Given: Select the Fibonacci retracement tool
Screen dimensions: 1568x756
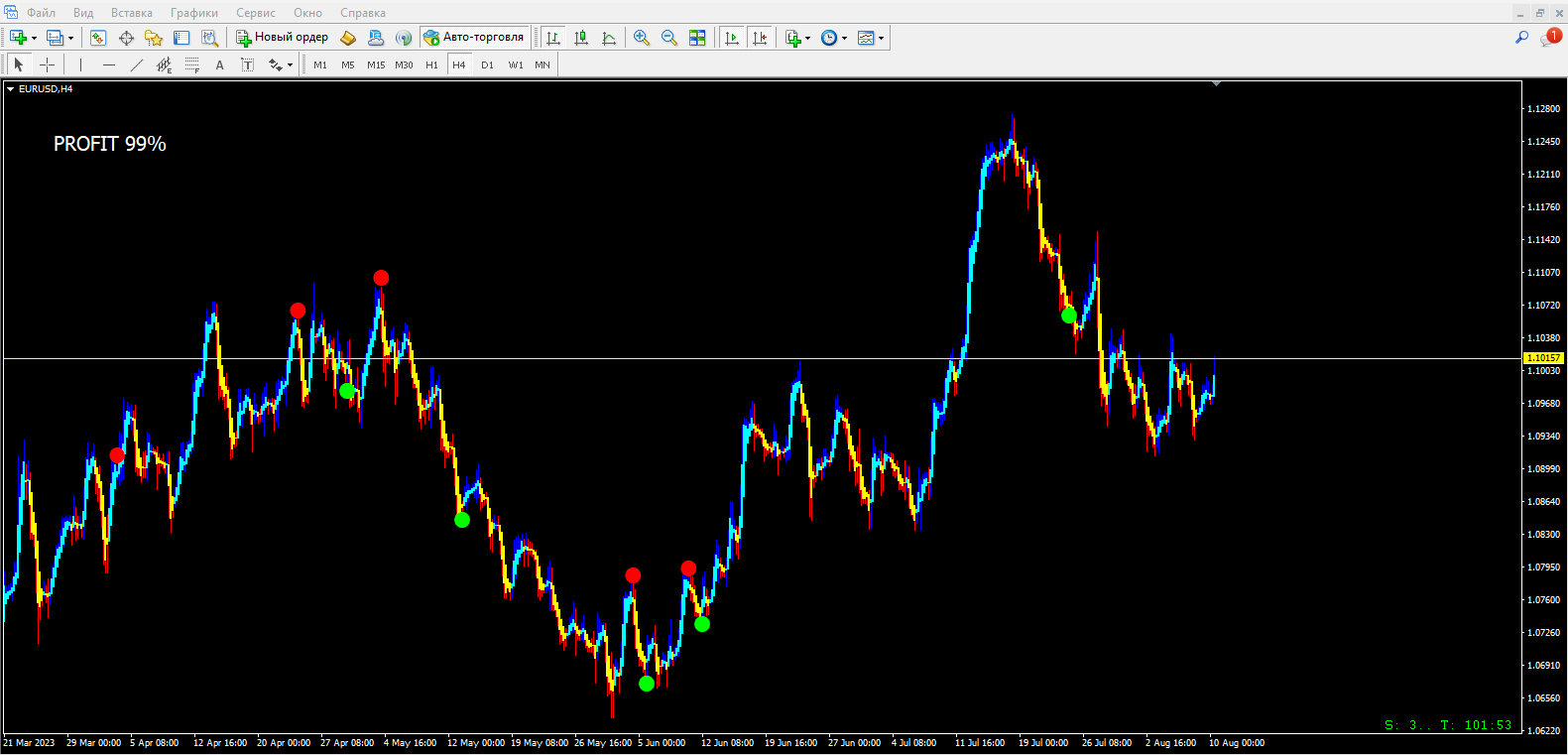Looking at the screenshot, I should tap(191, 64).
